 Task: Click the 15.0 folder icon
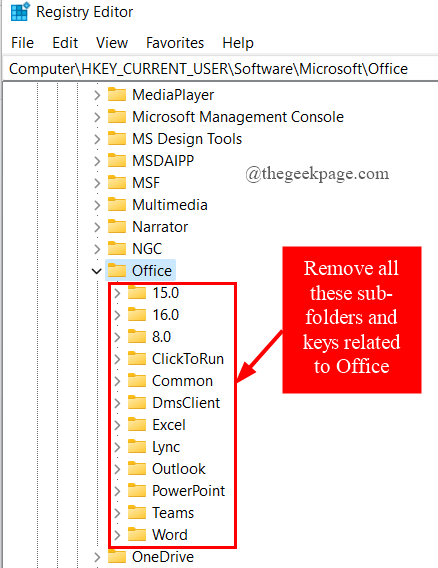point(137,292)
